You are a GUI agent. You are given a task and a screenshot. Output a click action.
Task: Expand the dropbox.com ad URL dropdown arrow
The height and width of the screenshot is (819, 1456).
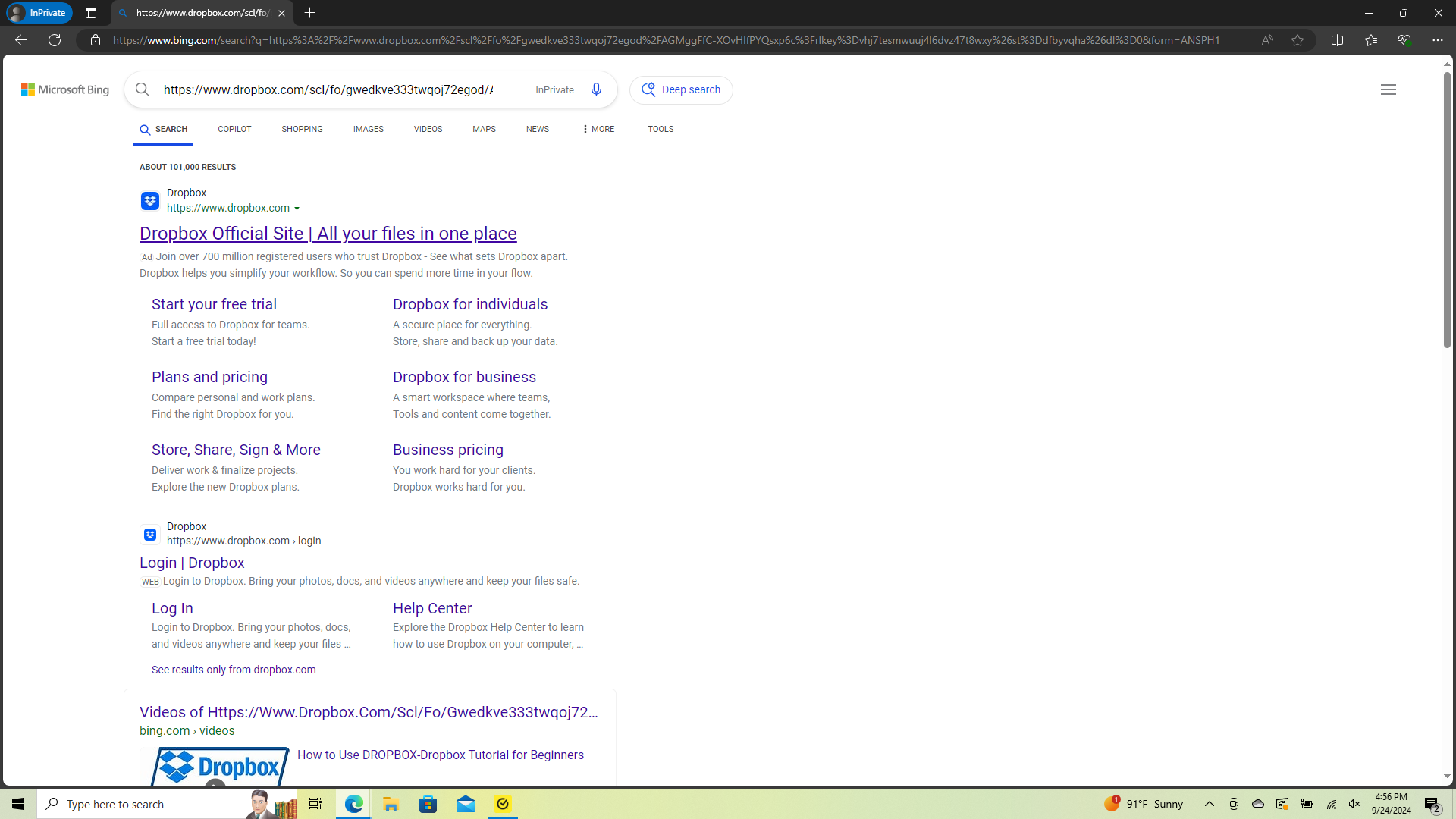click(297, 209)
